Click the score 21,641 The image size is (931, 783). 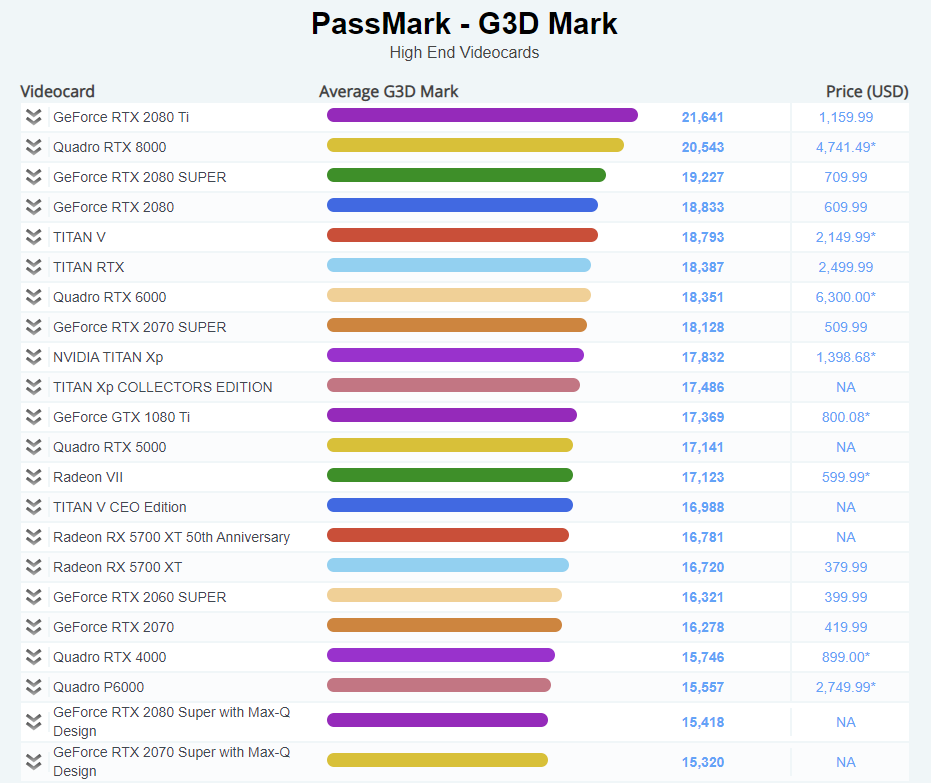[702, 117]
